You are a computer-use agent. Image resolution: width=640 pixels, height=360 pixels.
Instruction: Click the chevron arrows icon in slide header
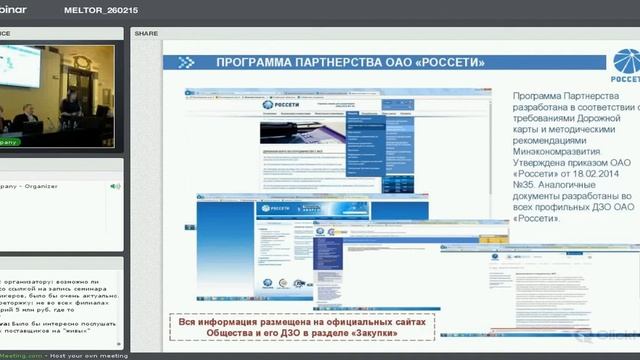click(186, 62)
